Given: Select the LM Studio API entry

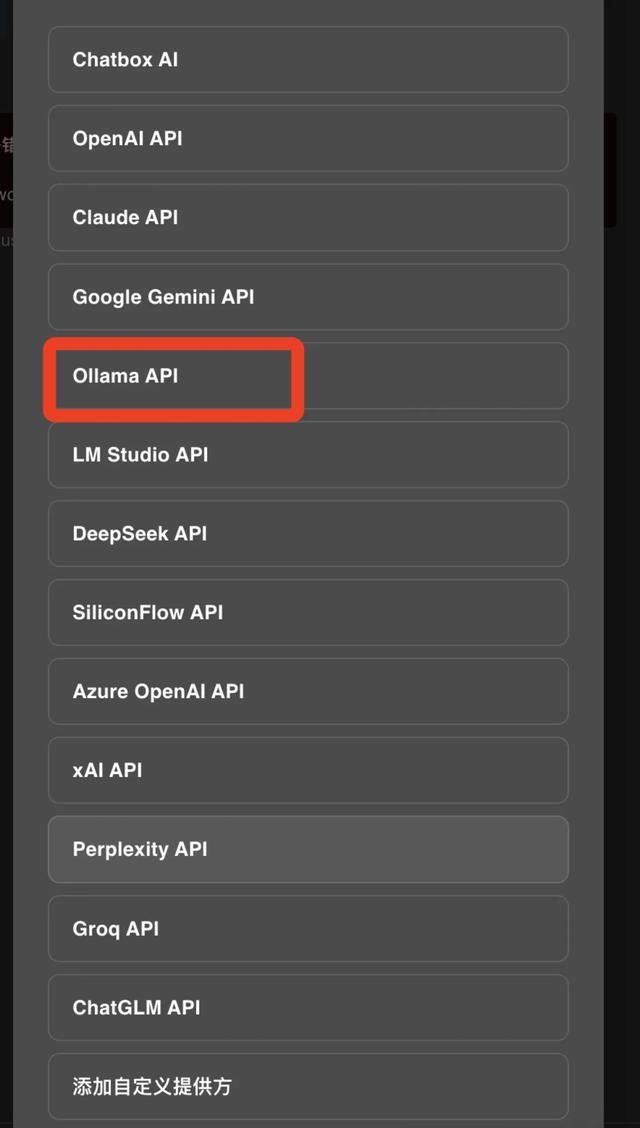Looking at the screenshot, I should tap(308, 455).
